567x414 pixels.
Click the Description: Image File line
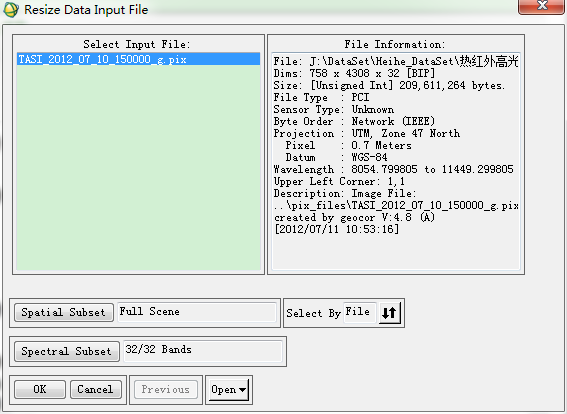coord(345,193)
